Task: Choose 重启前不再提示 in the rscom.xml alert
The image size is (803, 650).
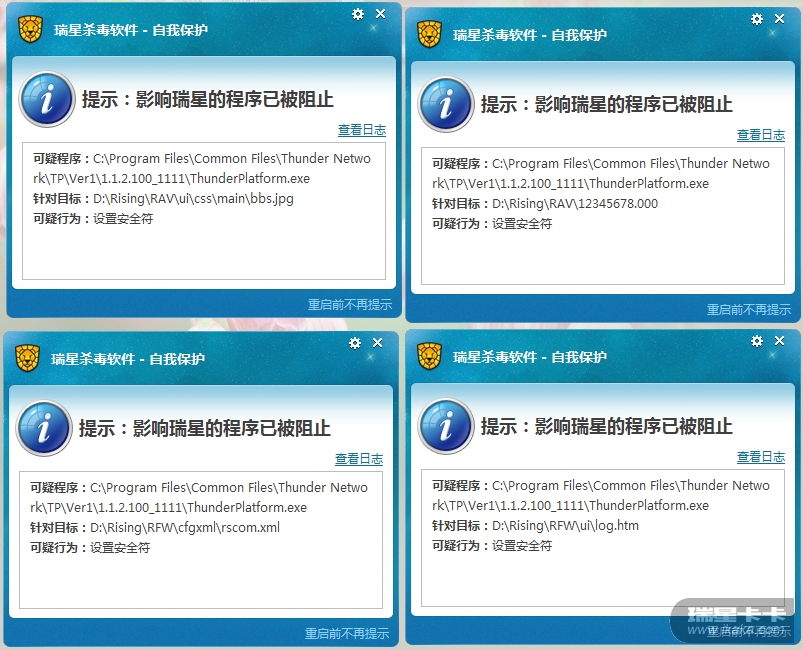Action: (347, 634)
